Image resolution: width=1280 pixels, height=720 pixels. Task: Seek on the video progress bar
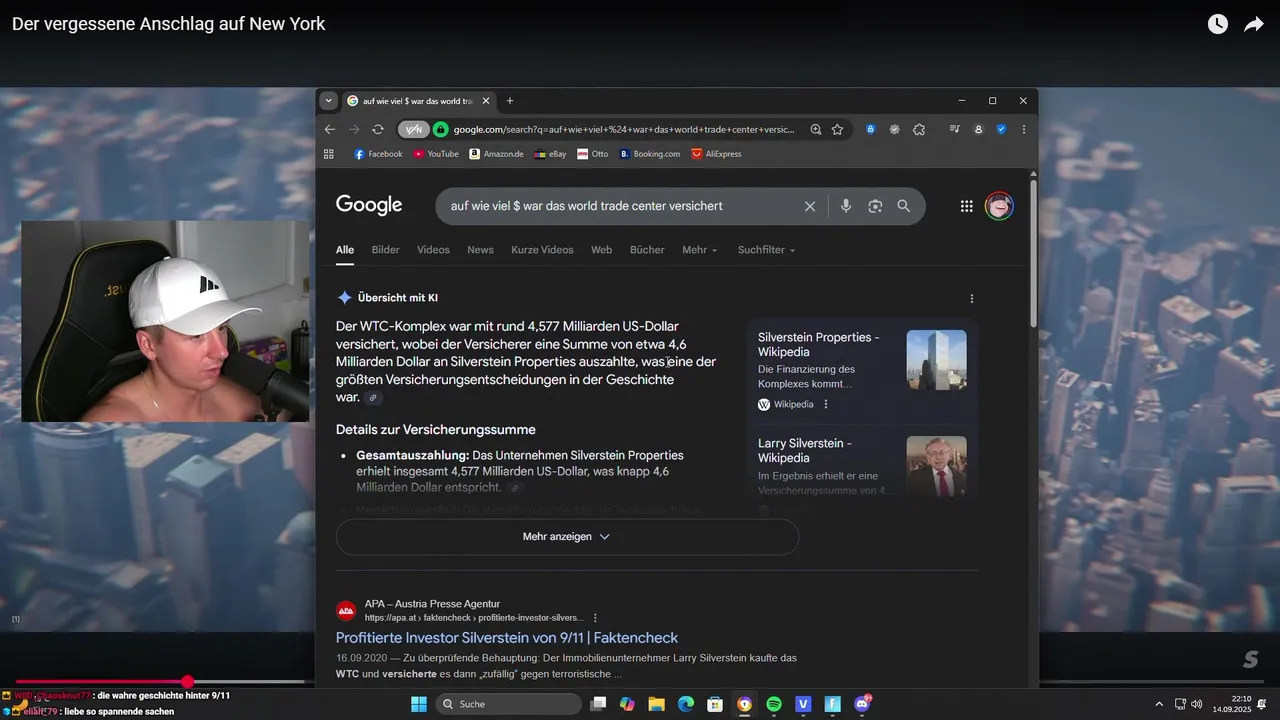pos(640,682)
